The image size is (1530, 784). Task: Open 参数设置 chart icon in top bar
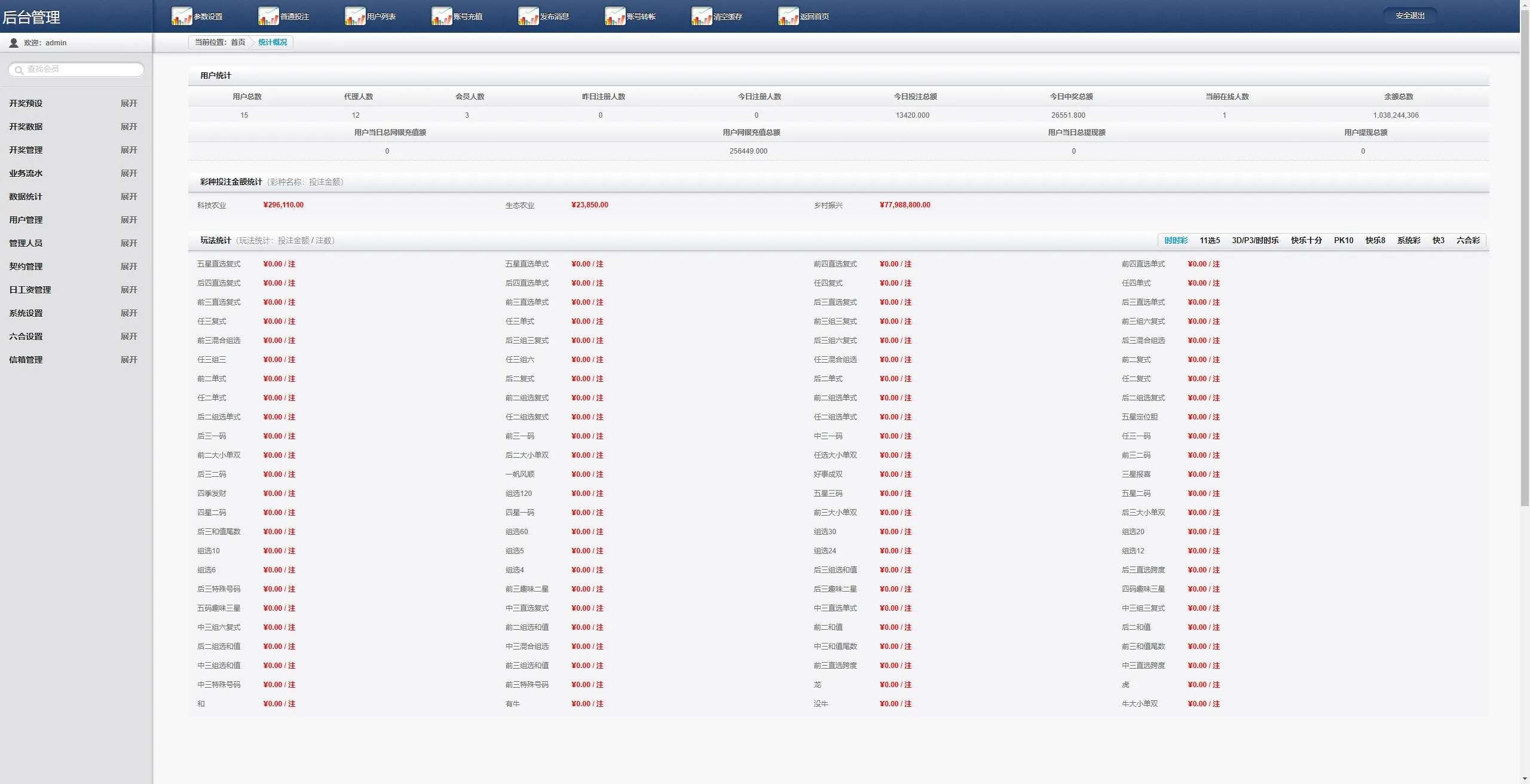tap(182, 16)
